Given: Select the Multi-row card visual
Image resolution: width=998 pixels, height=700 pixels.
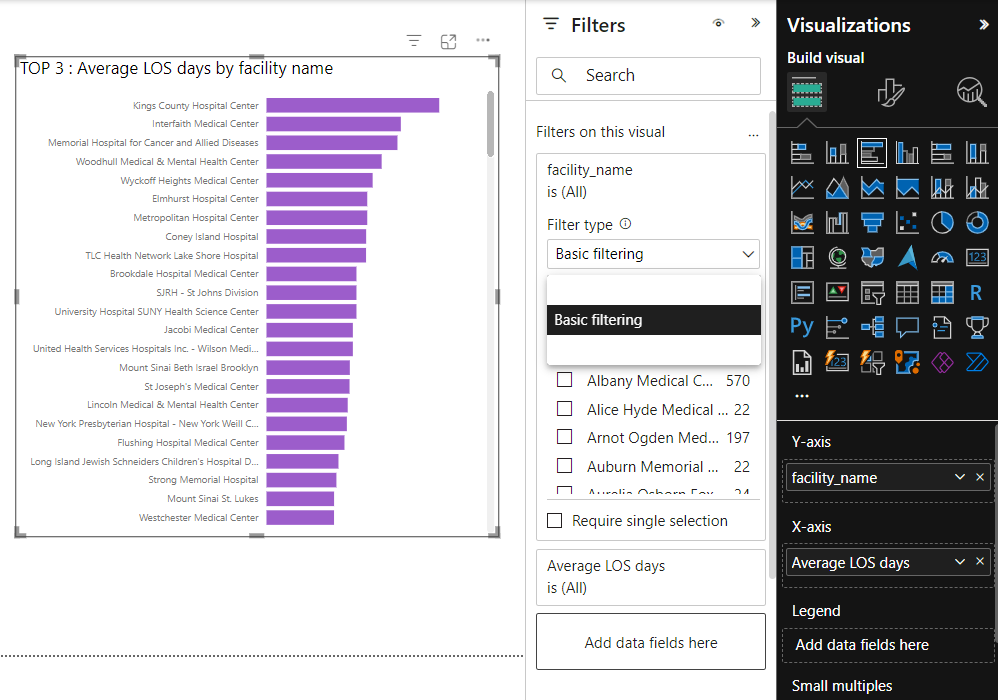Looking at the screenshot, I should [801, 293].
